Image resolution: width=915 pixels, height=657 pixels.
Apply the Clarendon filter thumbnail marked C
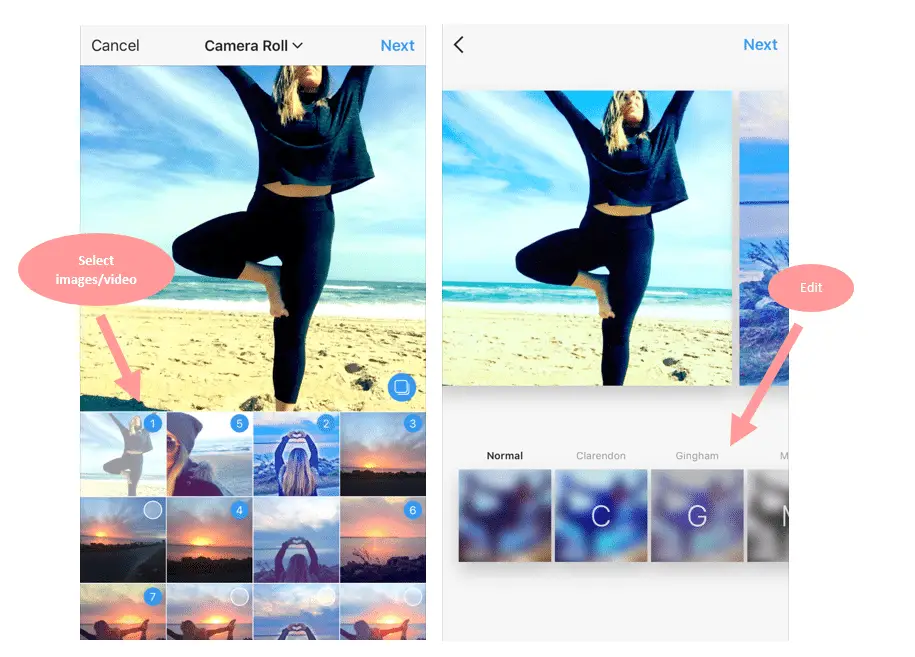click(x=601, y=516)
